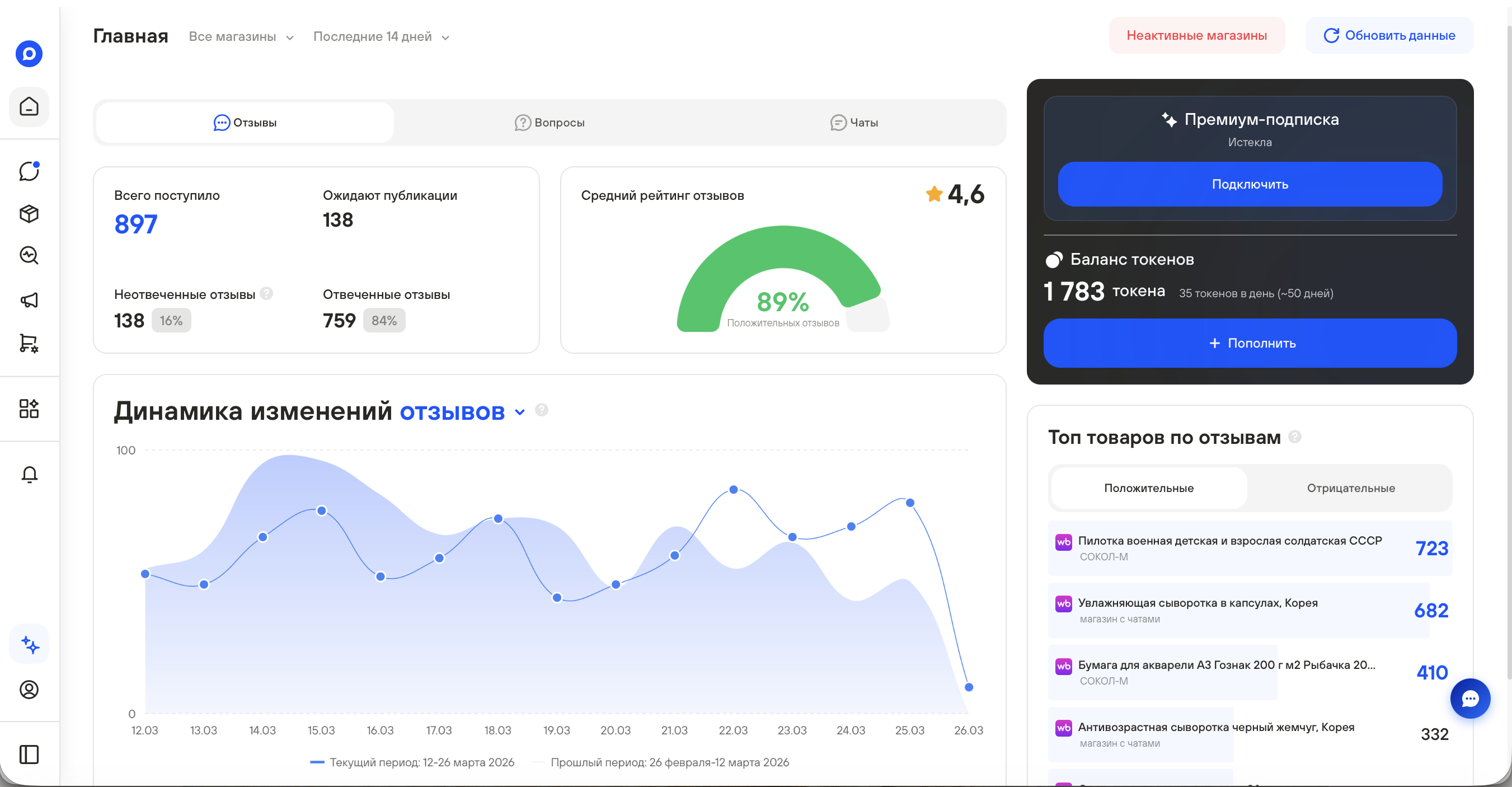Screen dimensions: 1512x787
Task: Click the 22.03 data point on chart
Action: 733,489
